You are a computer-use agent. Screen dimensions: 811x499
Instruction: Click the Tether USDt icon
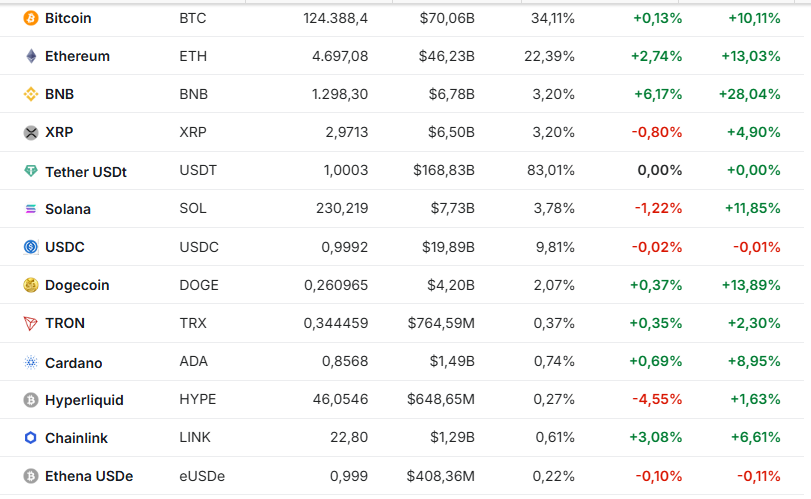(x=30, y=171)
